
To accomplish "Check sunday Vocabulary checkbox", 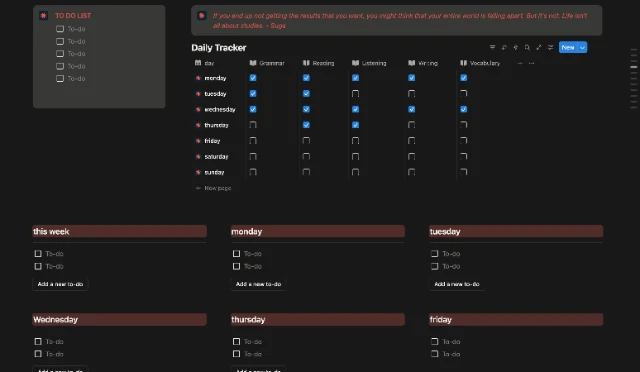I will (x=464, y=172).
